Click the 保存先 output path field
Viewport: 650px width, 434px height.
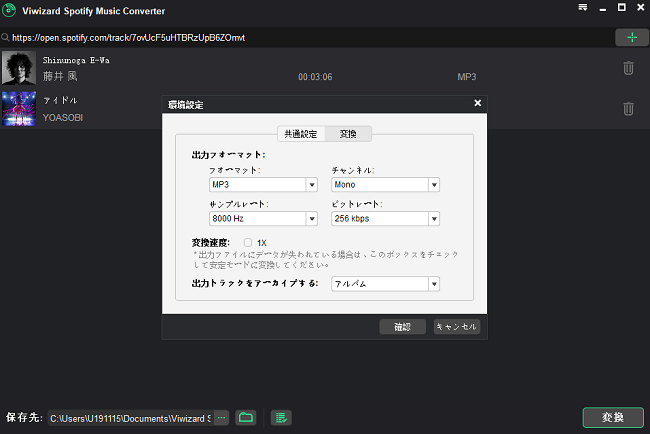[x=131, y=418]
